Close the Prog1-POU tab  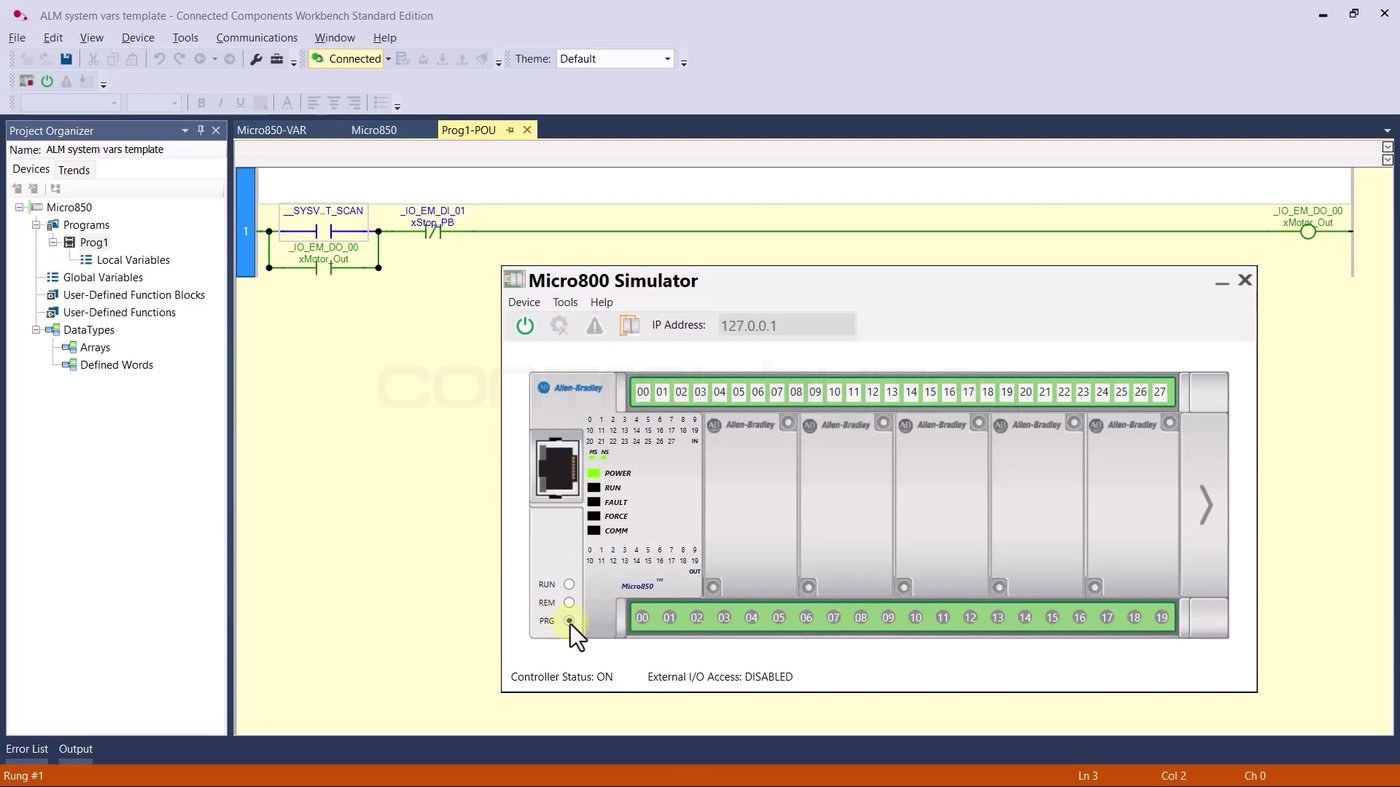click(527, 130)
